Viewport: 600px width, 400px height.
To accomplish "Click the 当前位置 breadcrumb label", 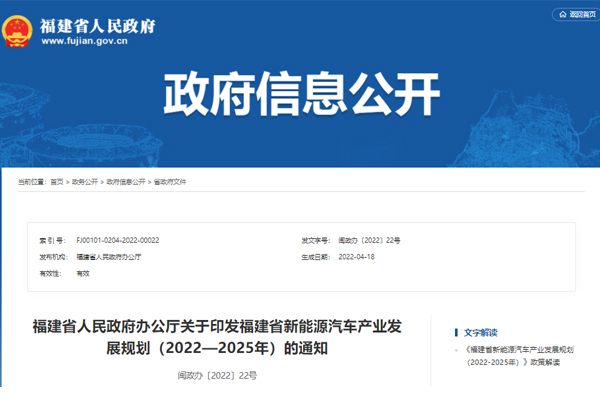I will pos(31,182).
